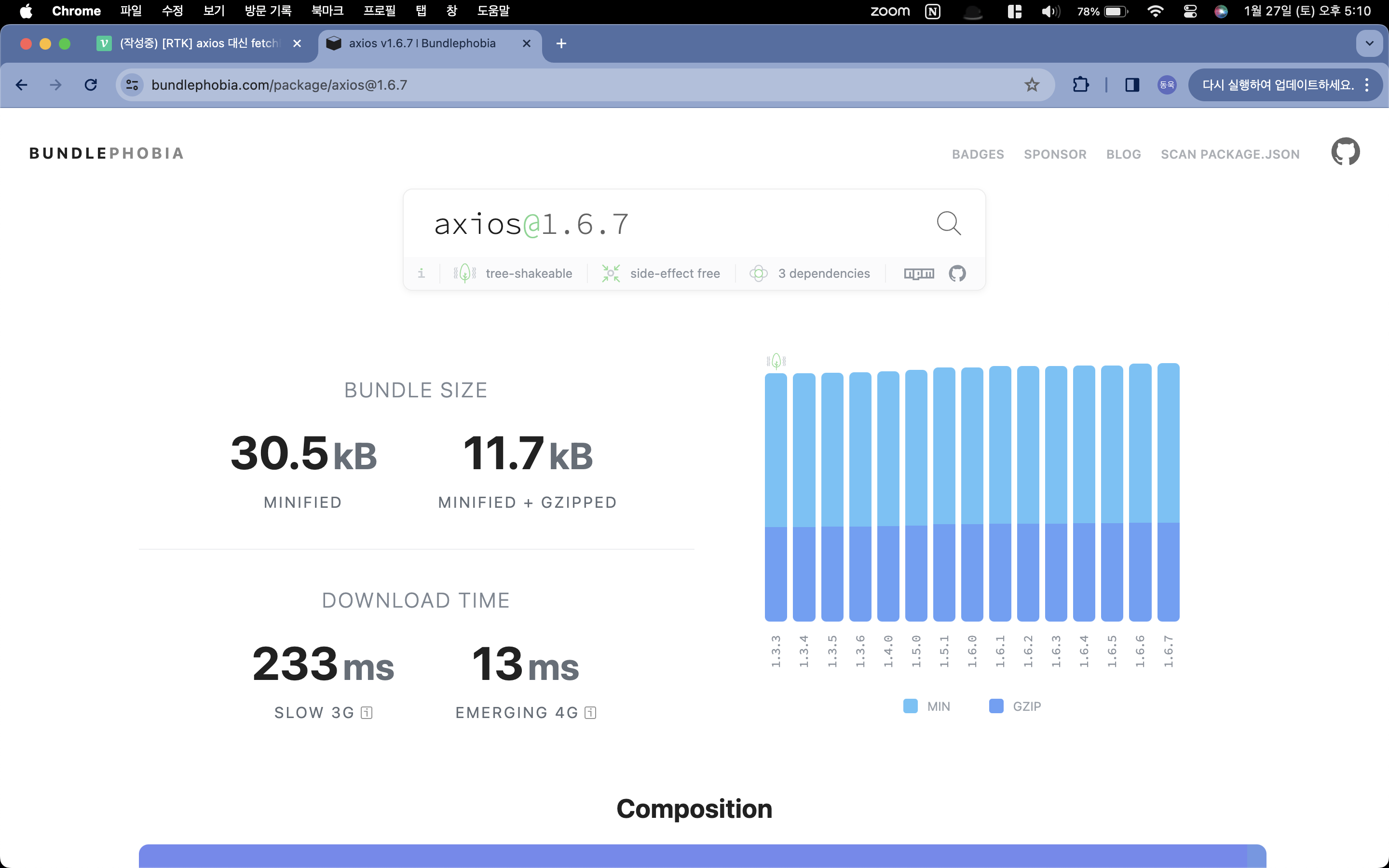The width and height of the screenshot is (1389, 868).
Task: Select the 1.6.0 version bar
Action: click(x=972, y=494)
